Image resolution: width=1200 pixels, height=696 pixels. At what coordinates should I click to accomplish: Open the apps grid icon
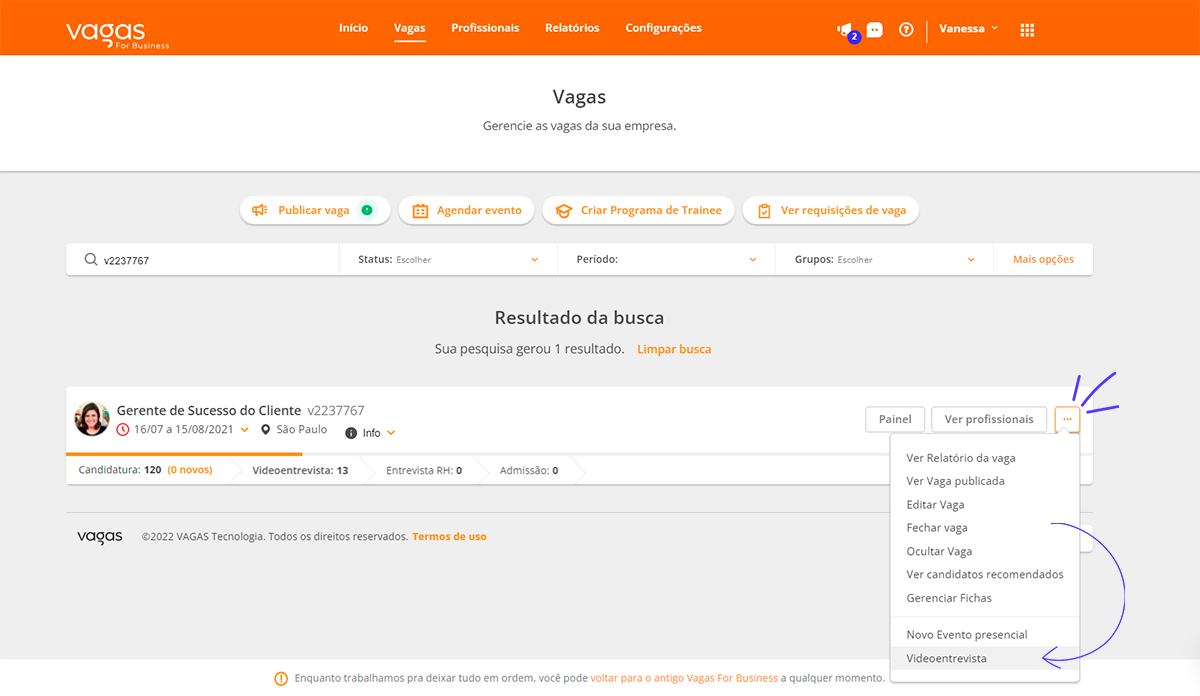tap(1027, 29)
